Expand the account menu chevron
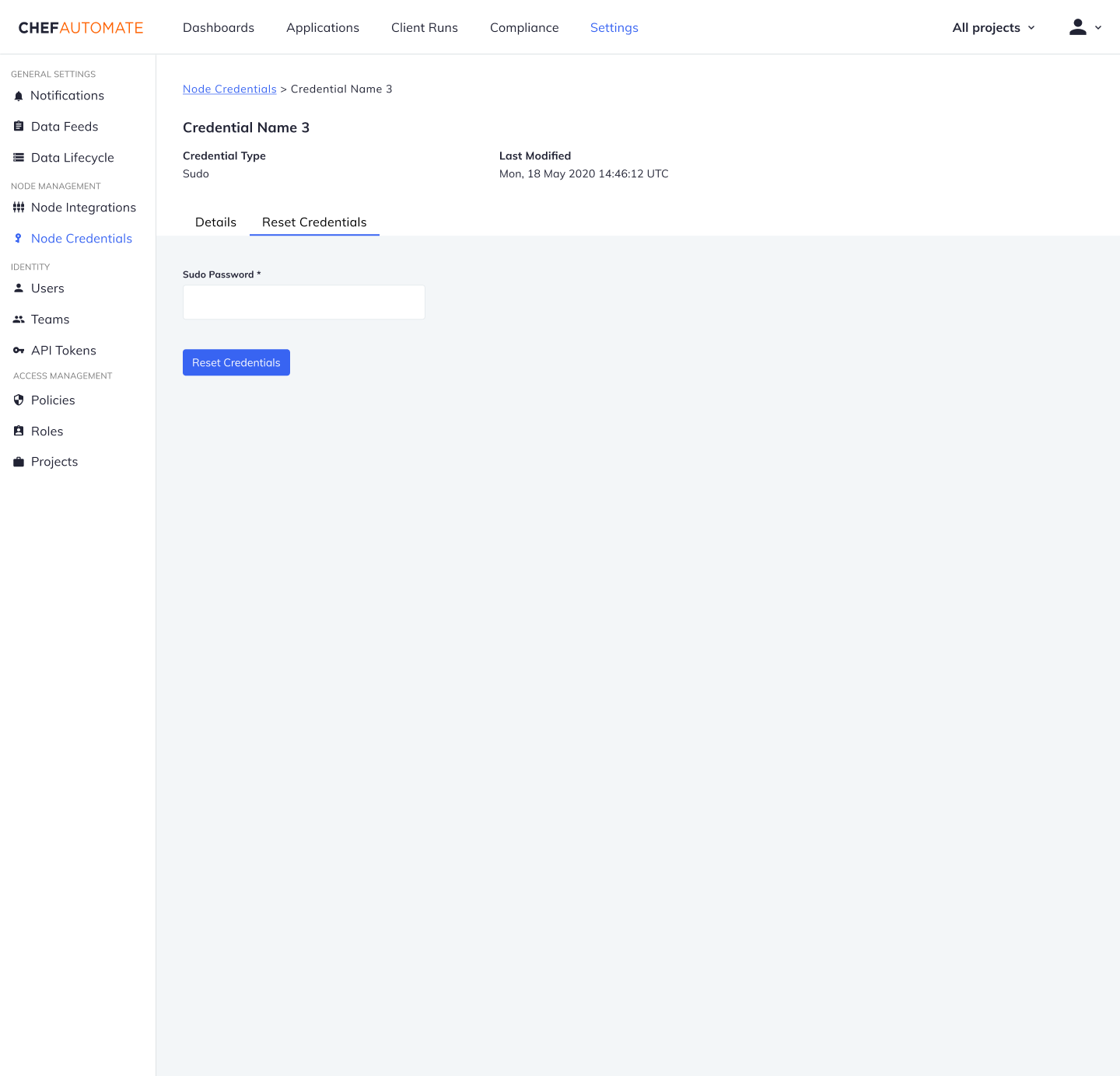This screenshot has width=1120, height=1076. (x=1098, y=28)
